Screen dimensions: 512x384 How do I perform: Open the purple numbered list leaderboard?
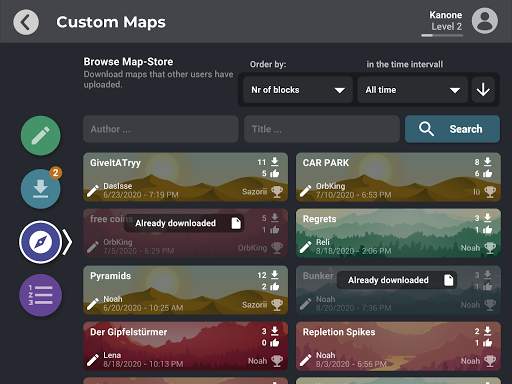41,295
